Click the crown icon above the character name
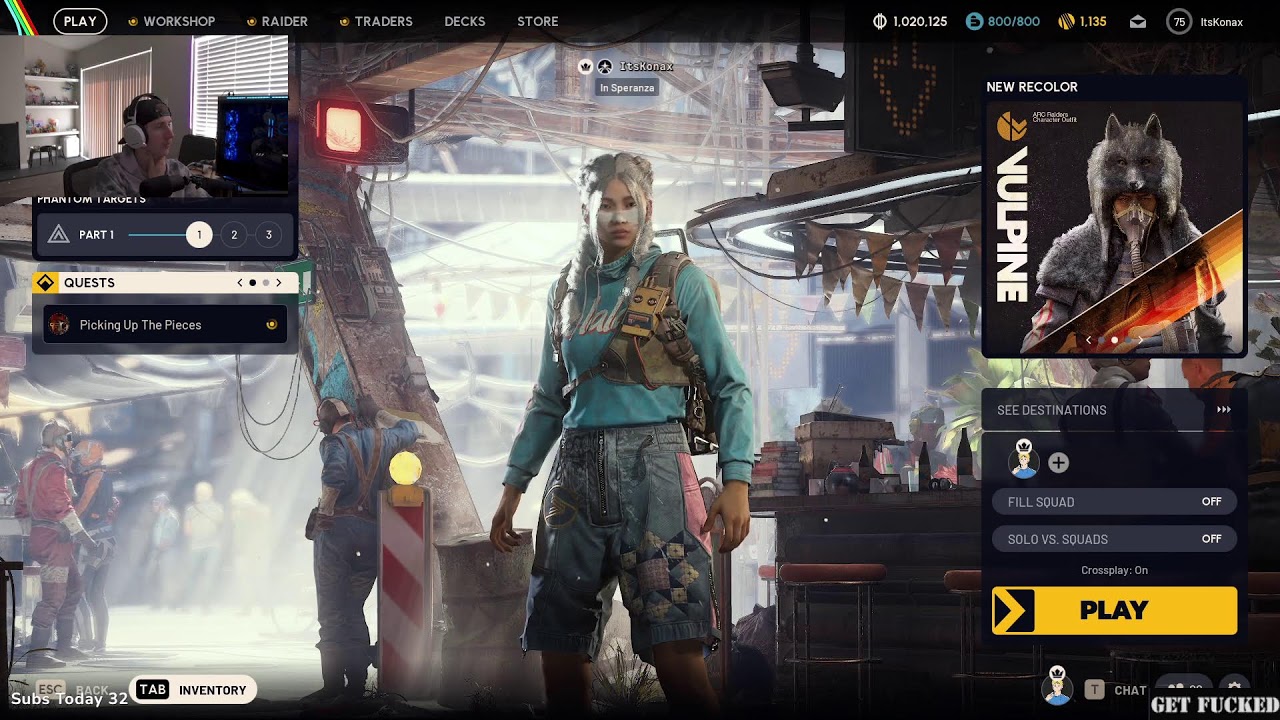1280x720 pixels. [x=586, y=66]
